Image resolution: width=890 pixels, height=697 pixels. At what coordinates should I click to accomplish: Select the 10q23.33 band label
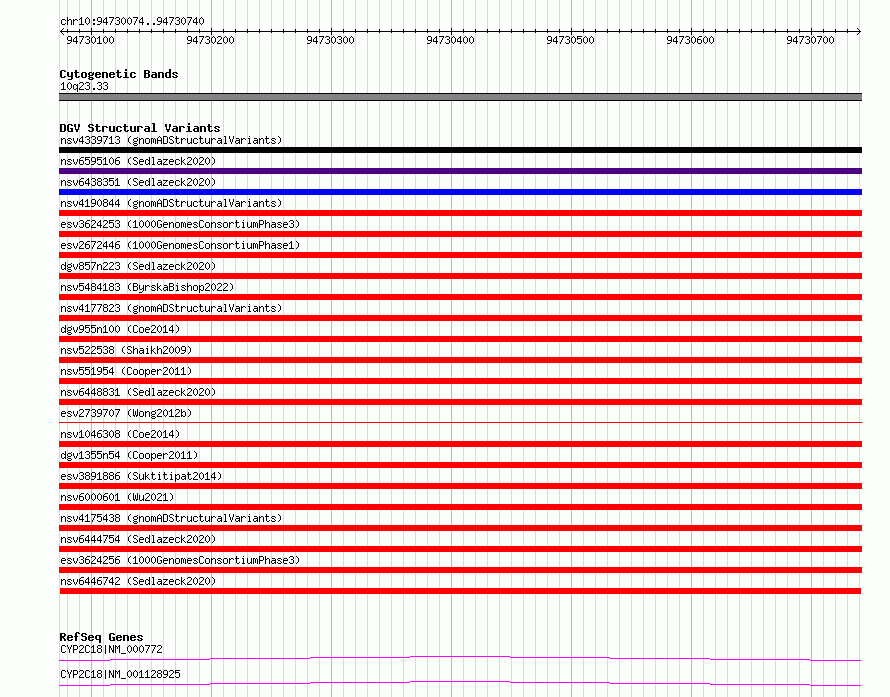click(x=84, y=86)
